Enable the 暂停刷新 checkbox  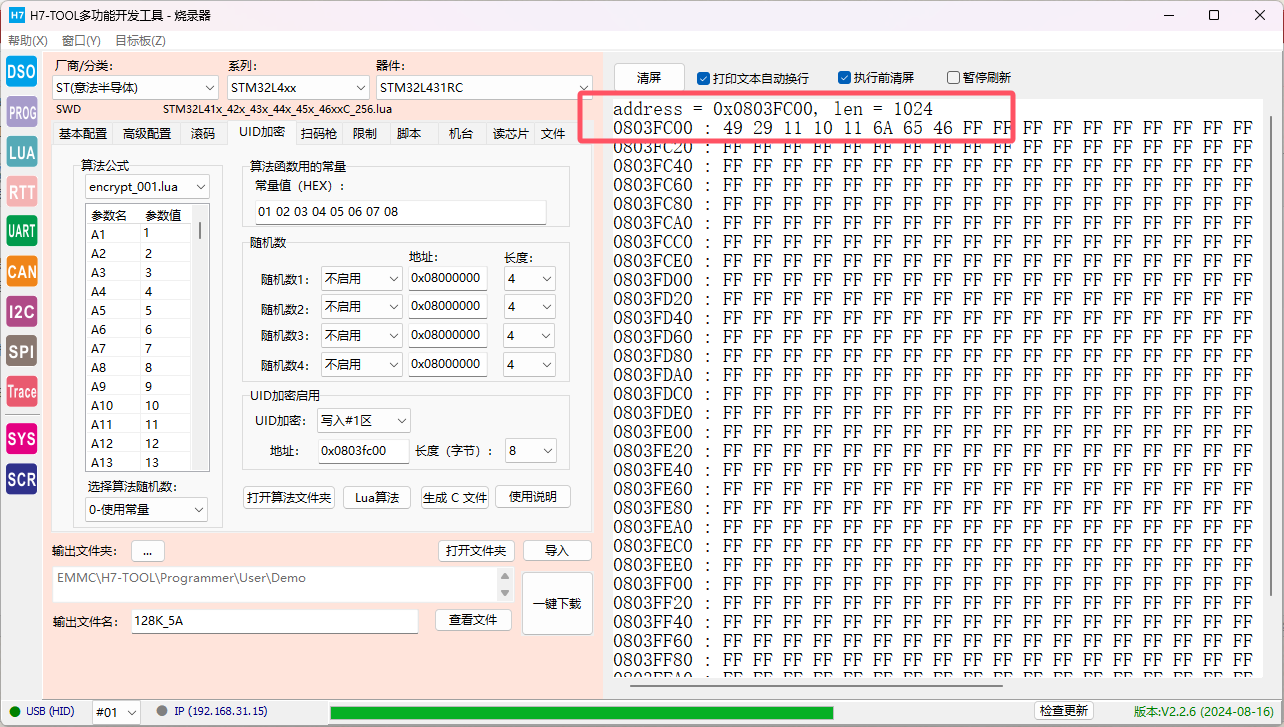click(954, 78)
